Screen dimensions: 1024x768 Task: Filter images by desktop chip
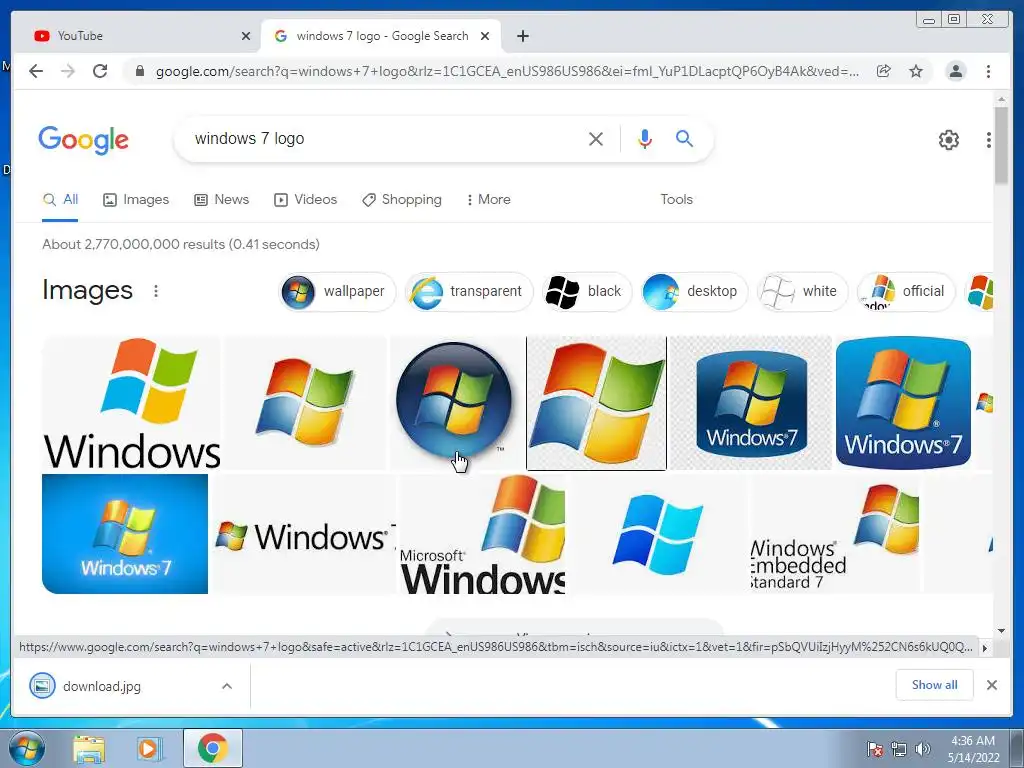click(x=694, y=291)
